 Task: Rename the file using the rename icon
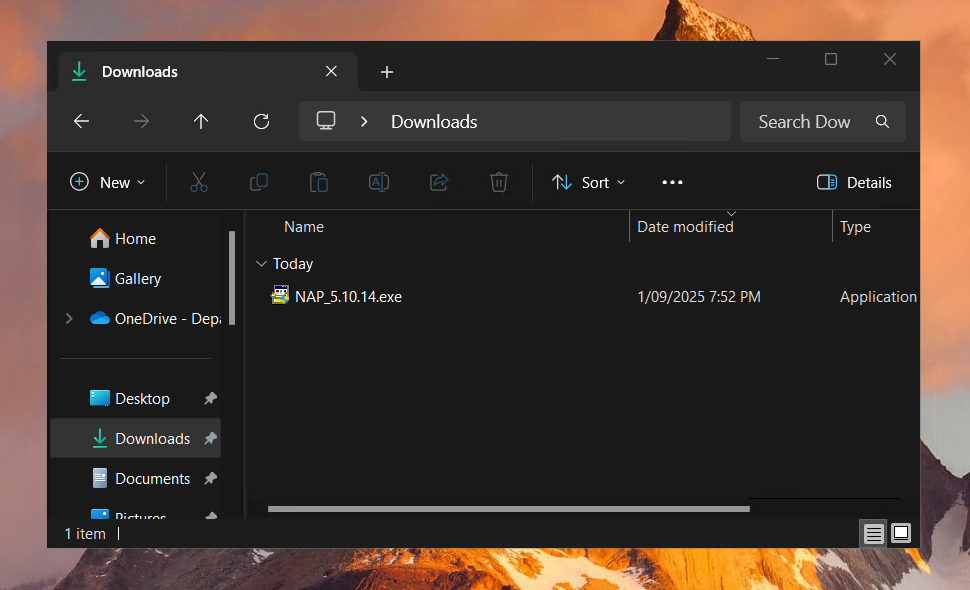pos(379,182)
